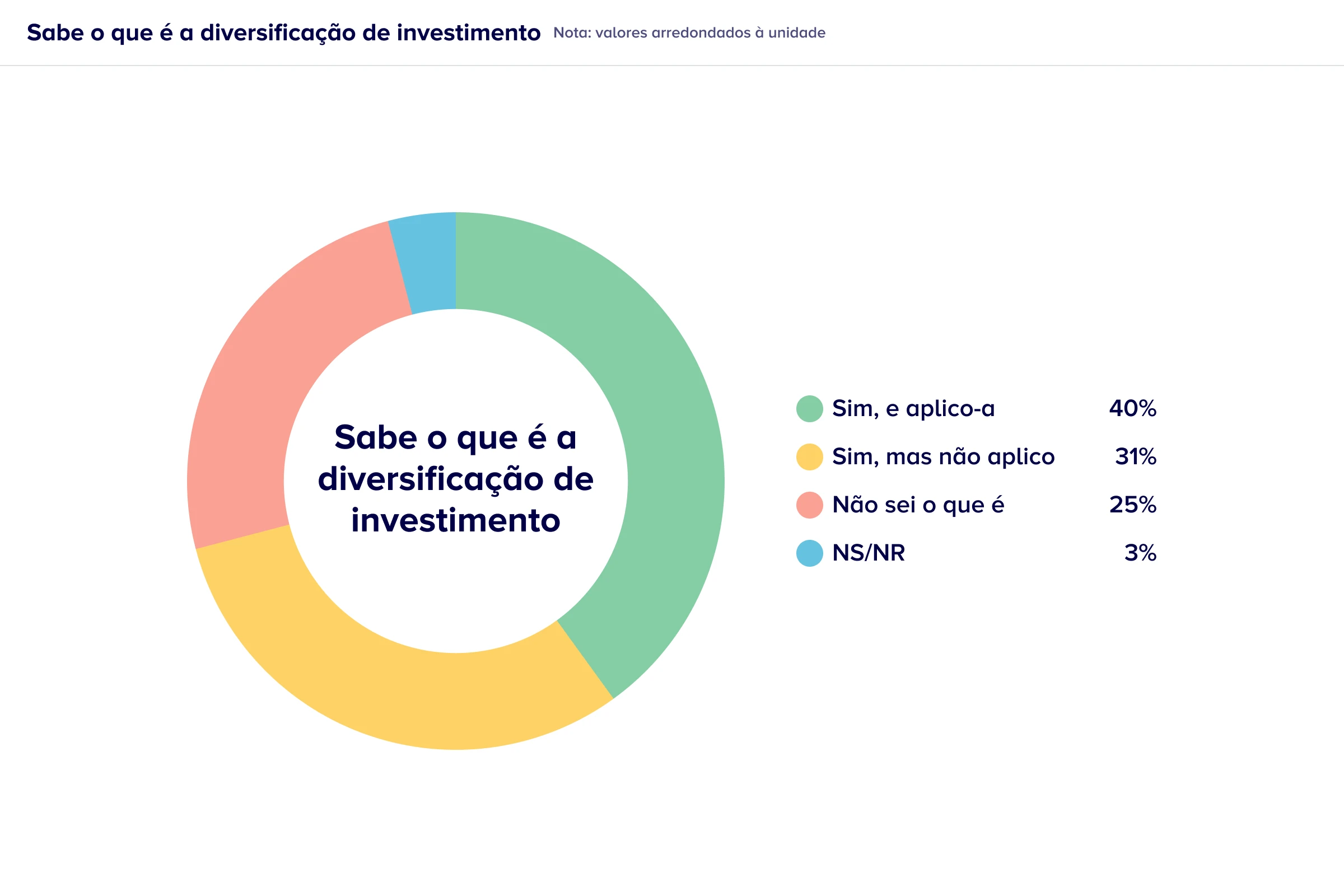Click the 'Nota: valores arredondados à unidade' note

(x=689, y=33)
